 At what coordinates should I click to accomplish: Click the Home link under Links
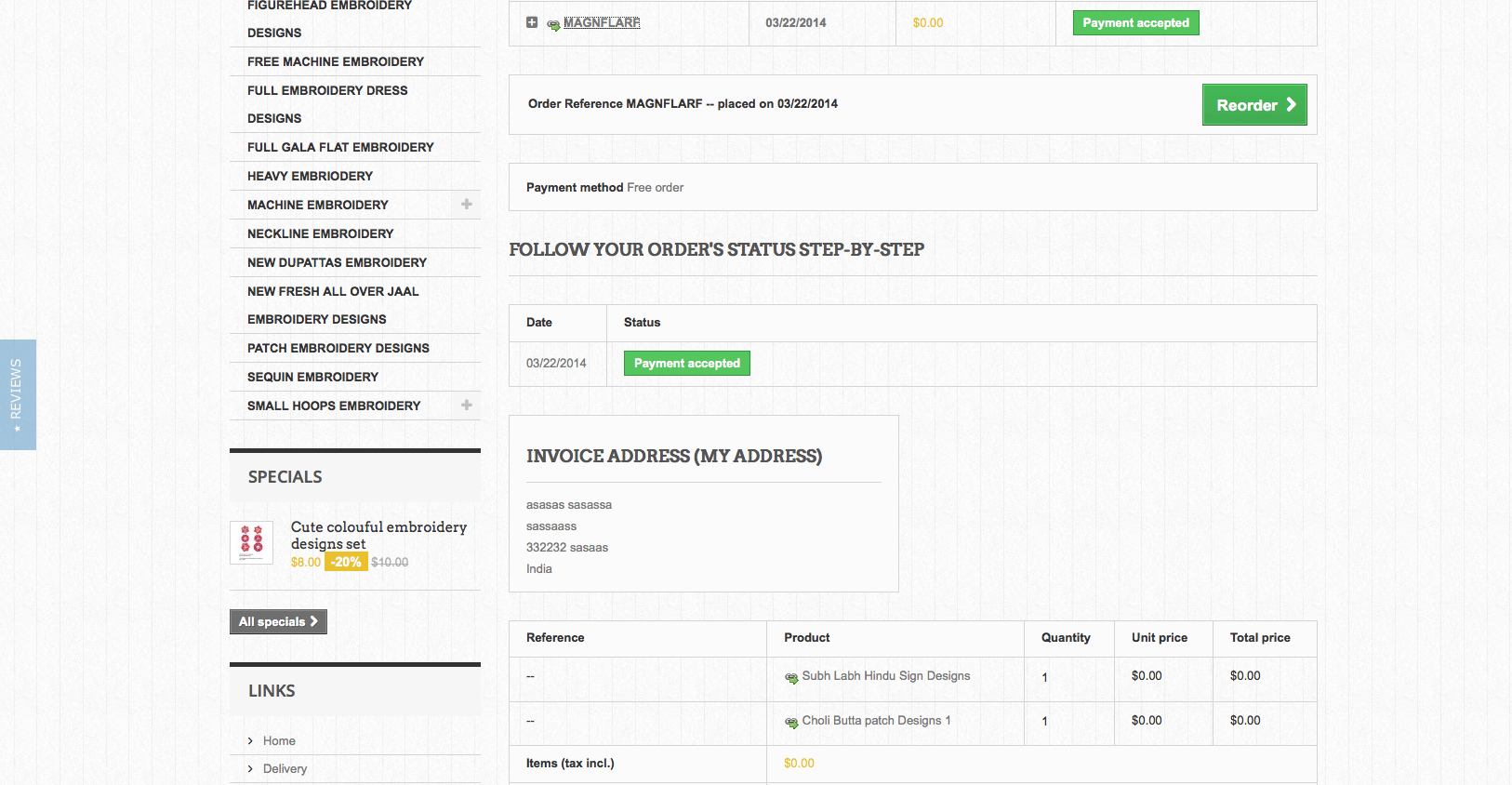279,740
